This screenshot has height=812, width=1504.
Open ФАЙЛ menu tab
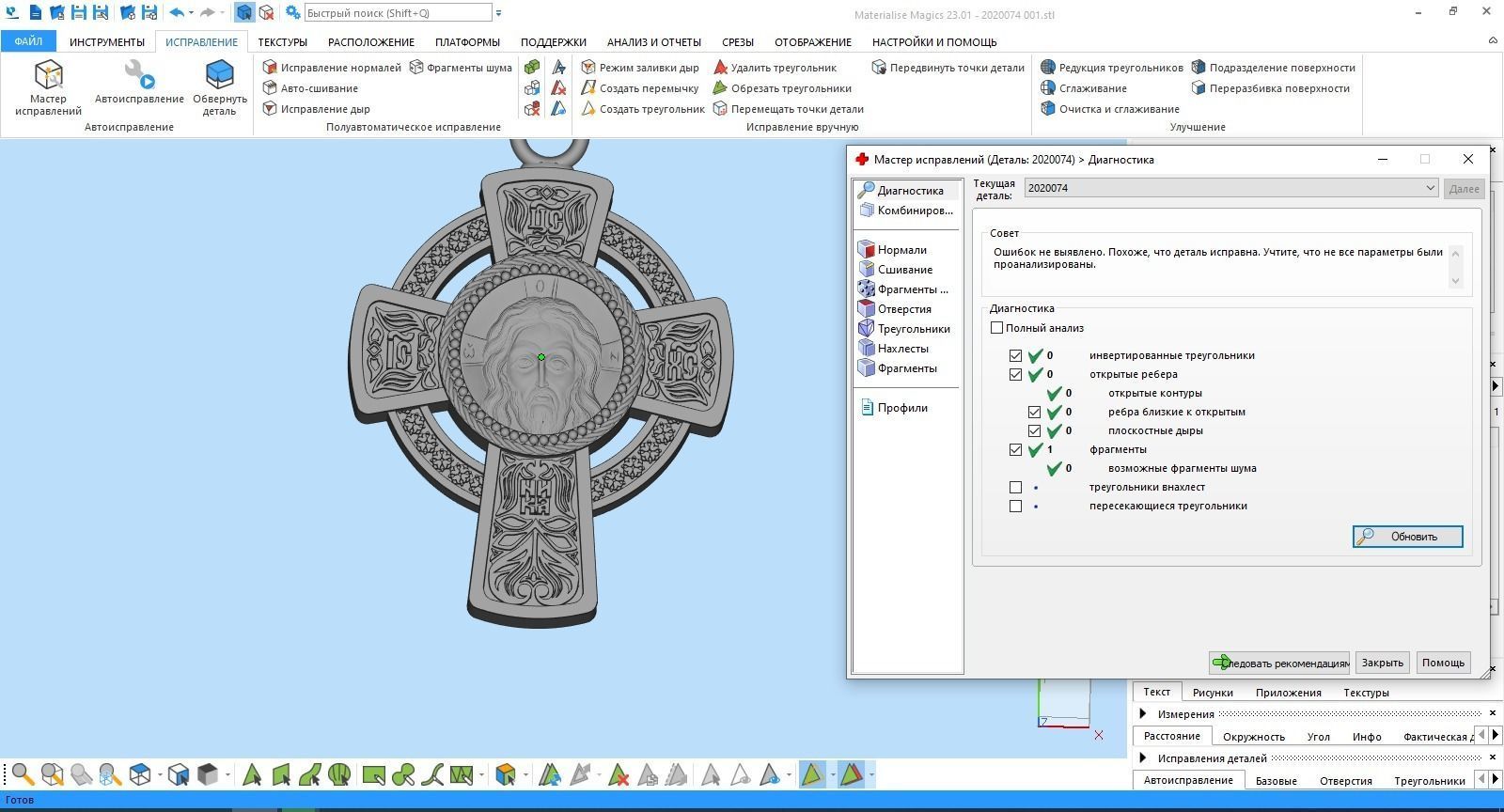click(x=28, y=41)
